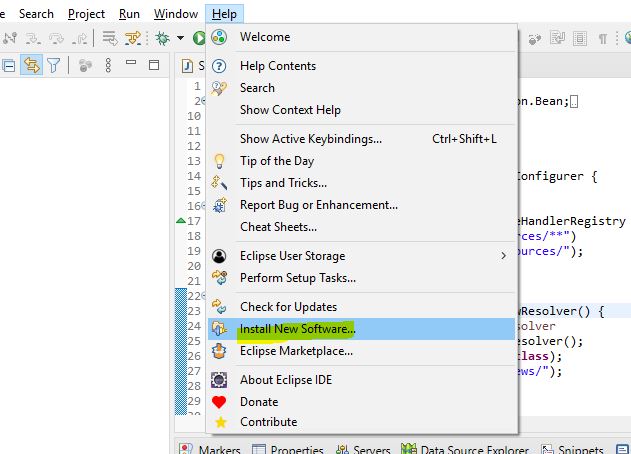
Task: Click the Eclipse User Storage person icon
Action: point(219,256)
